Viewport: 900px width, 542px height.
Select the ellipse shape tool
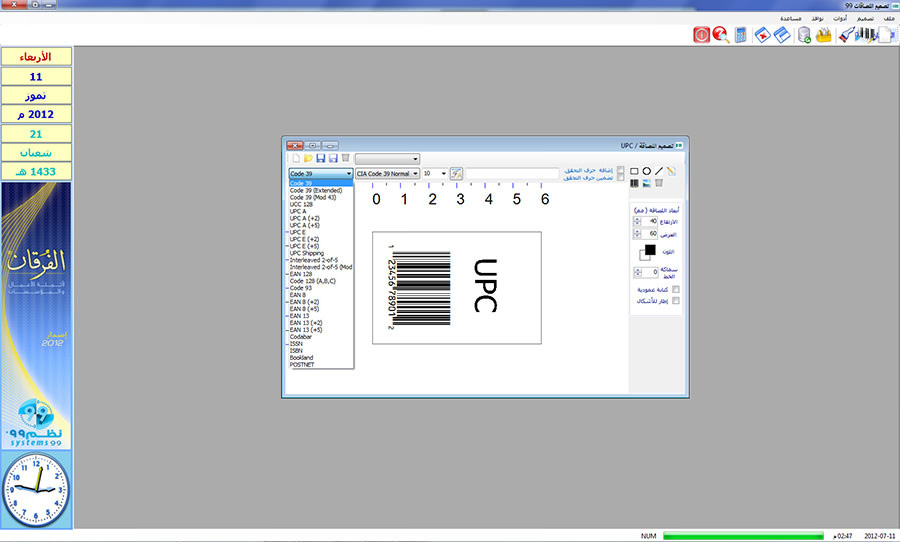pyautogui.click(x=646, y=171)
